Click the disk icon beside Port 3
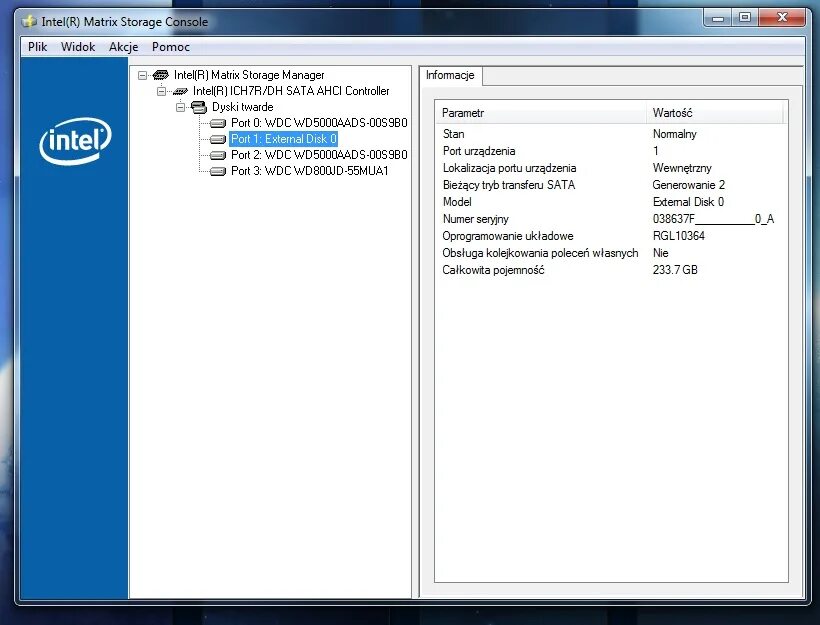The width and height of the screenshot is (820, 625). coord(218,171)
